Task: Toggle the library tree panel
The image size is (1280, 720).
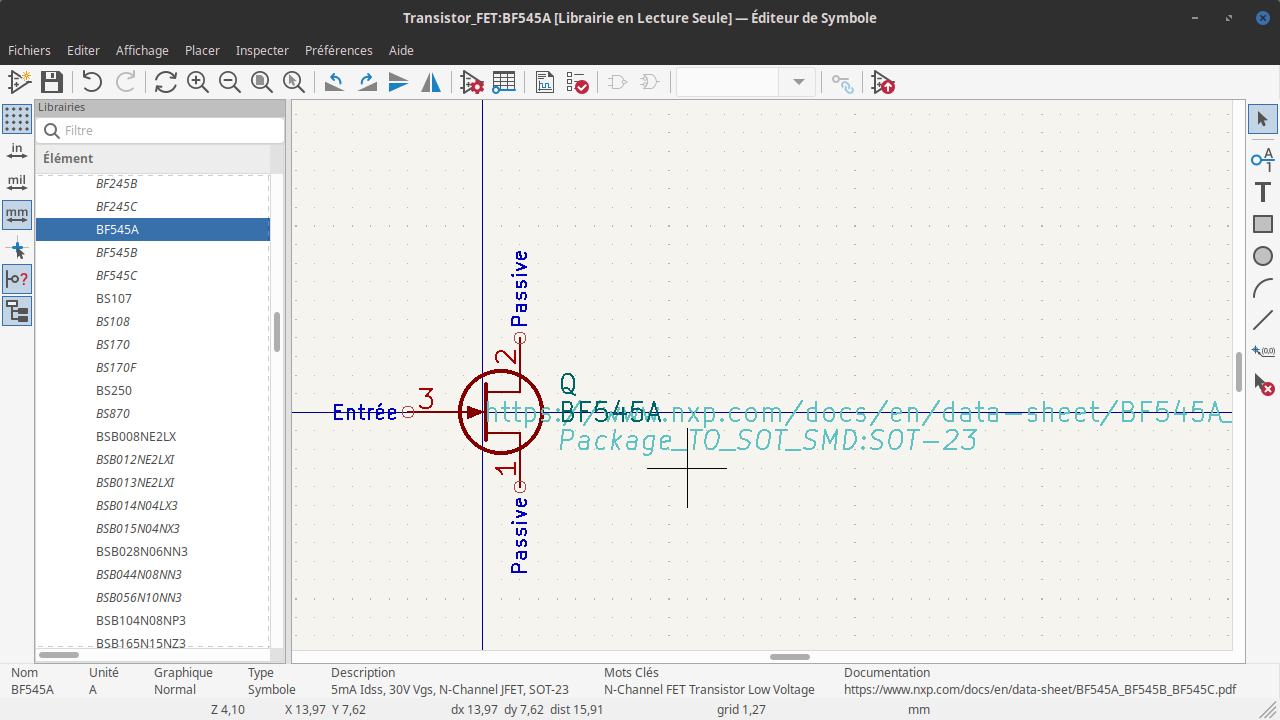Action: 17,311
